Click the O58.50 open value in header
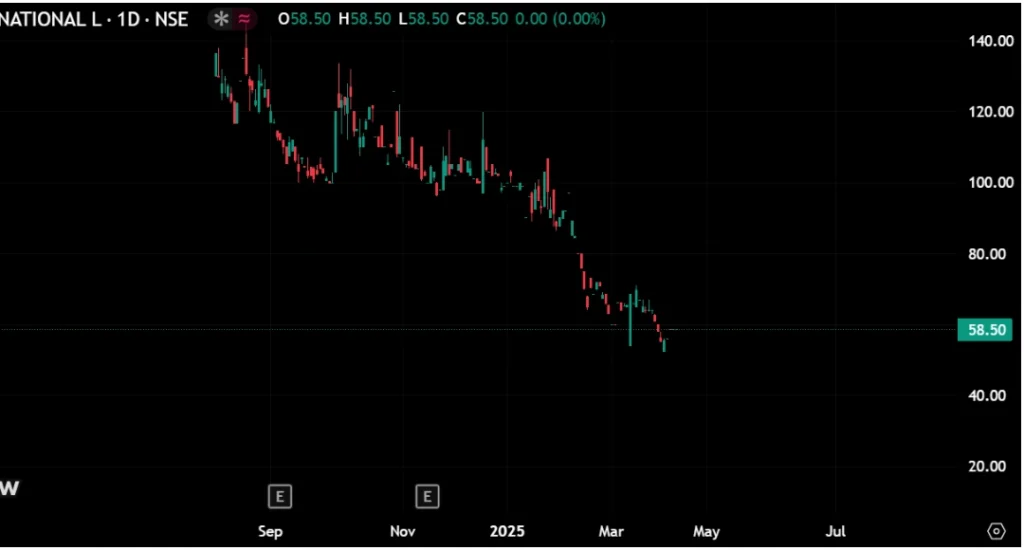This screenshot has width=1024, height=550. (304, 20)
